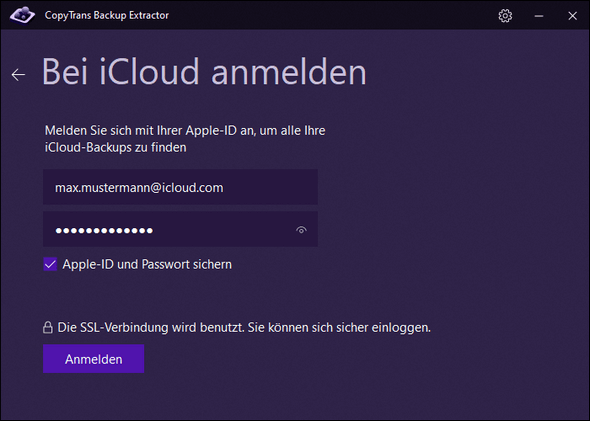Focus the Apple-ID email input field
Viewport: 590px width, 421px height.
point(180,187)
